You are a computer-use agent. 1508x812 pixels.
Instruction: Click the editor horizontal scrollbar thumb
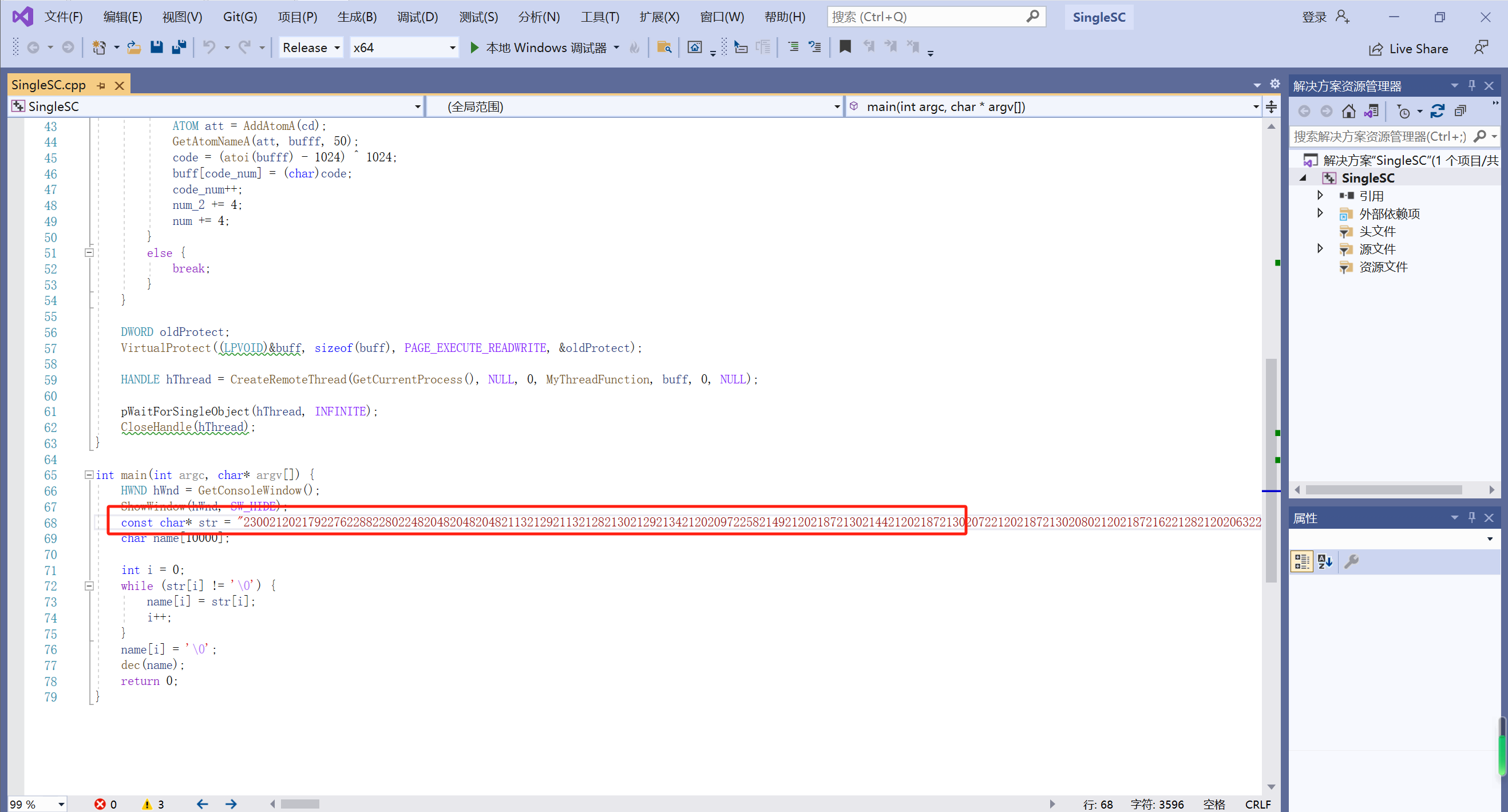(x=300, y=804)
